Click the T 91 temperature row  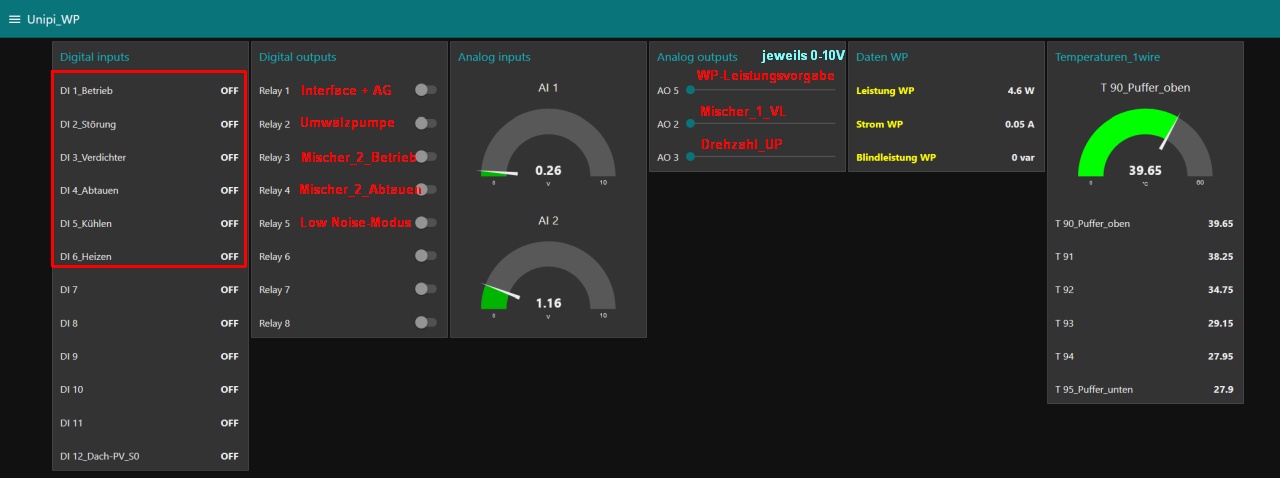1145,256
